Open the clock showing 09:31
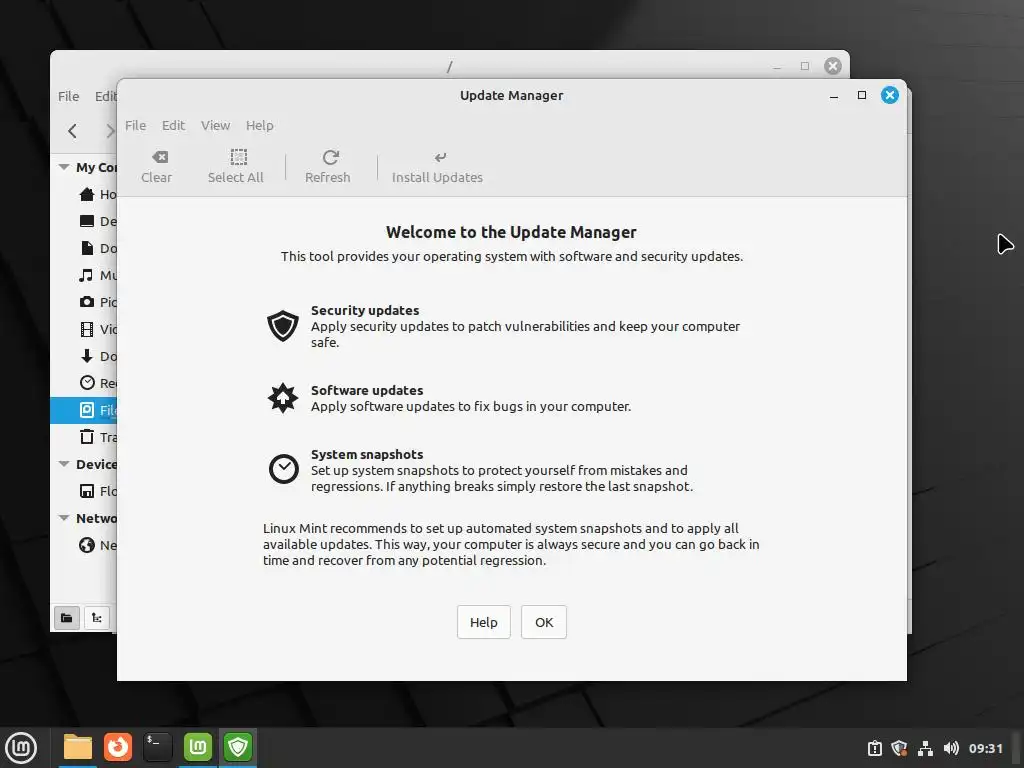Screen dimensions: 1024x768 985,748
